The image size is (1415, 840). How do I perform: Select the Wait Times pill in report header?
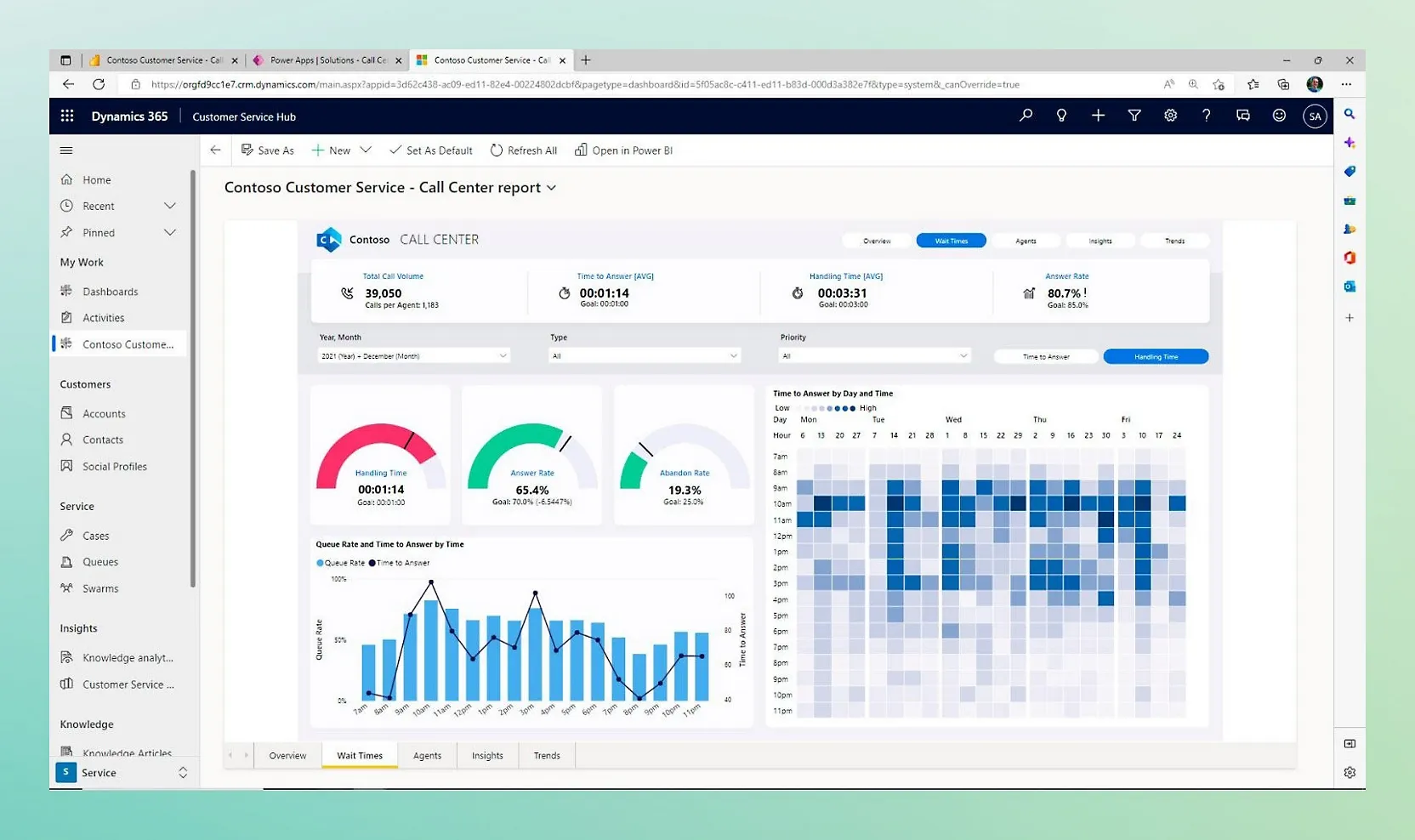[951, 241]
